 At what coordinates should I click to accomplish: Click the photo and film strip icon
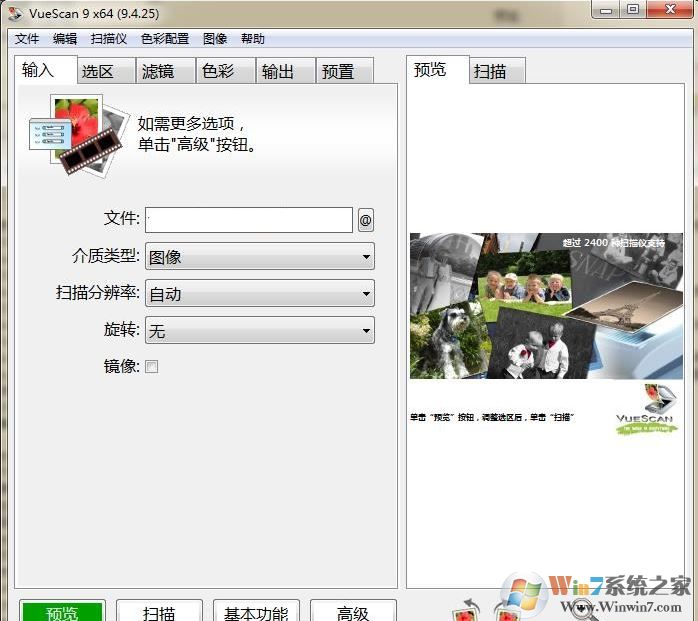pos(76,134)
